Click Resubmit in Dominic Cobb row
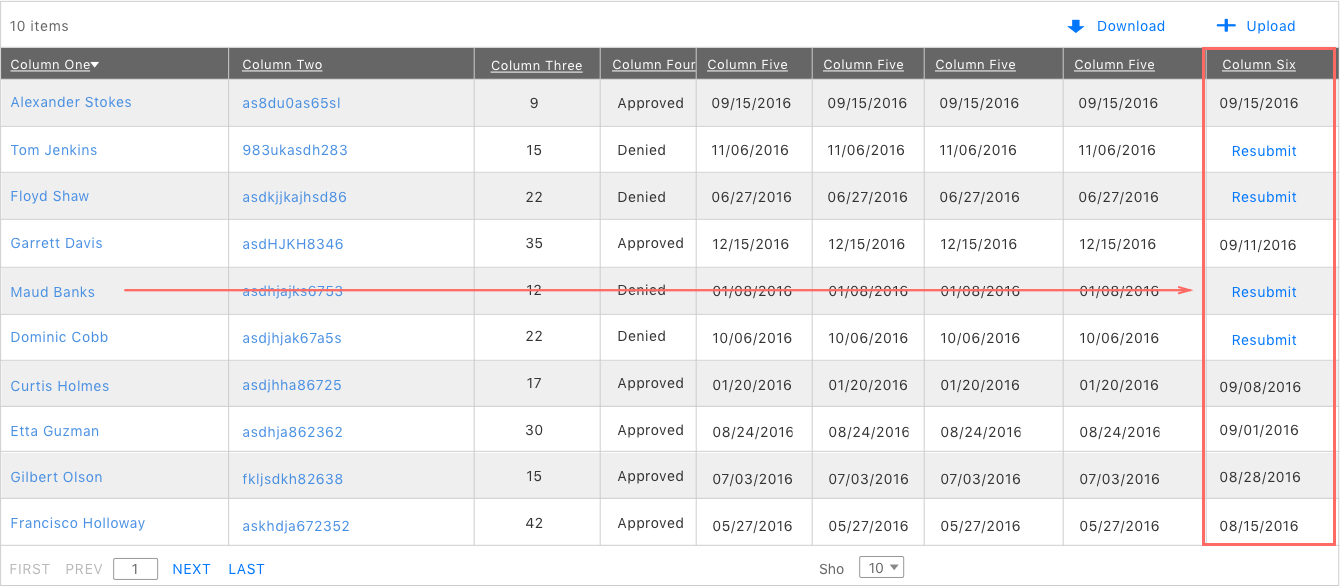1340x586 pixels. pyautogui.click(x=1264, y=340)
